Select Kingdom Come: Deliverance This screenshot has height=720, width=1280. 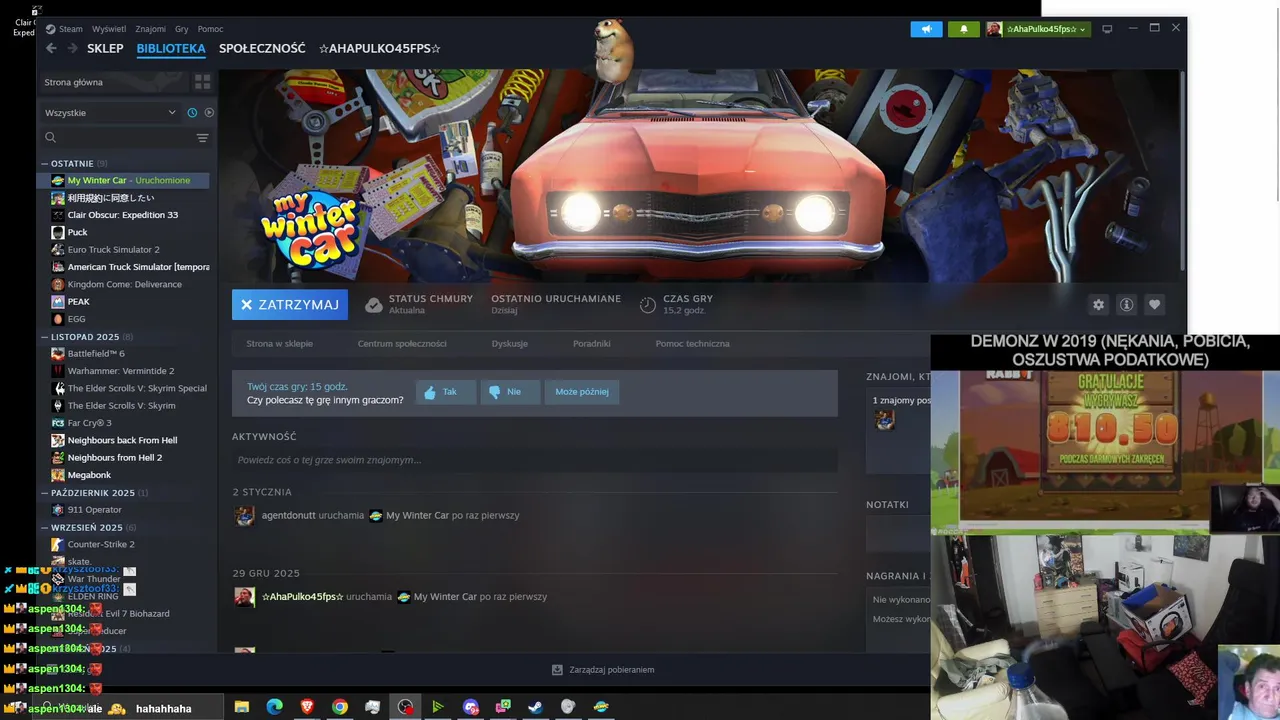(x=124, y=284)
